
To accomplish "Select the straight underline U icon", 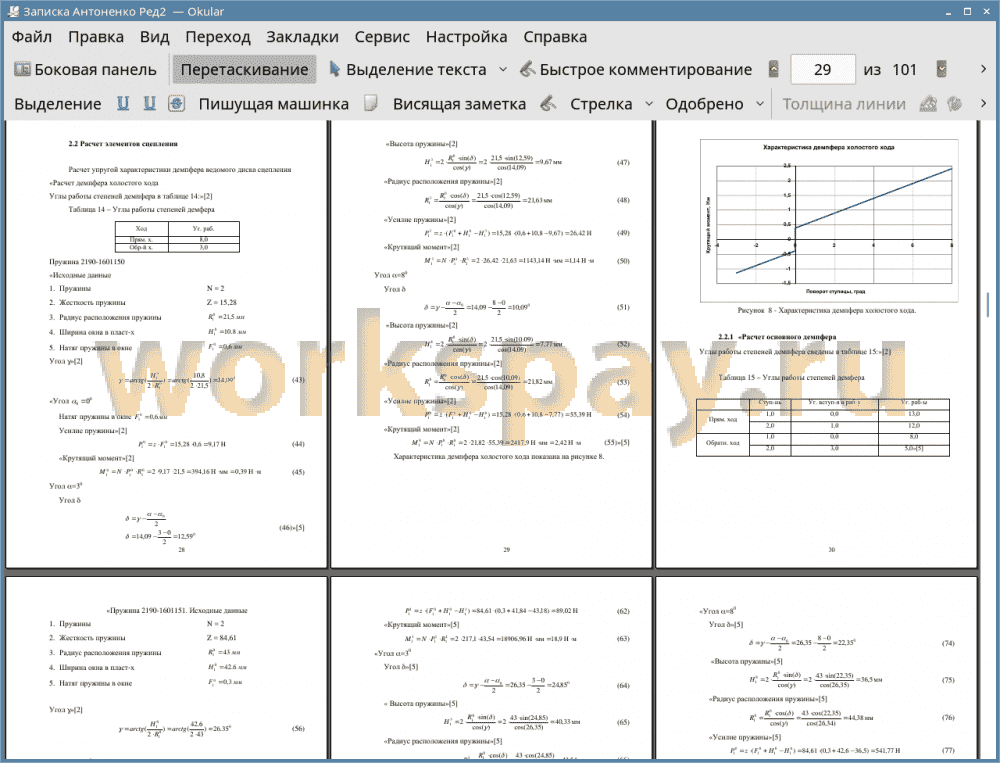I will (123, 103).
